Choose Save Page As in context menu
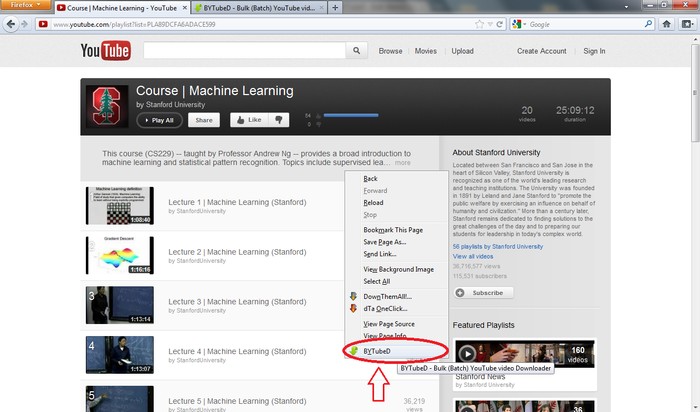The height and width of the screenshot is (412, 700). coord(384,242)
